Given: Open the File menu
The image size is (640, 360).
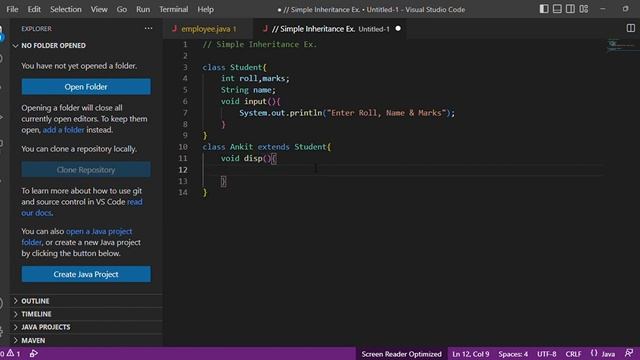Looking at the screenshot, I should (12, 9).
